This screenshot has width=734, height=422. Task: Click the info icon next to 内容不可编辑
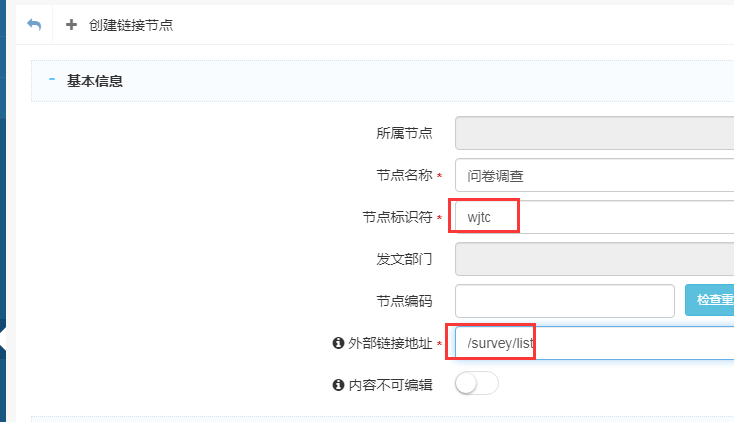click(x=337, y=385)
